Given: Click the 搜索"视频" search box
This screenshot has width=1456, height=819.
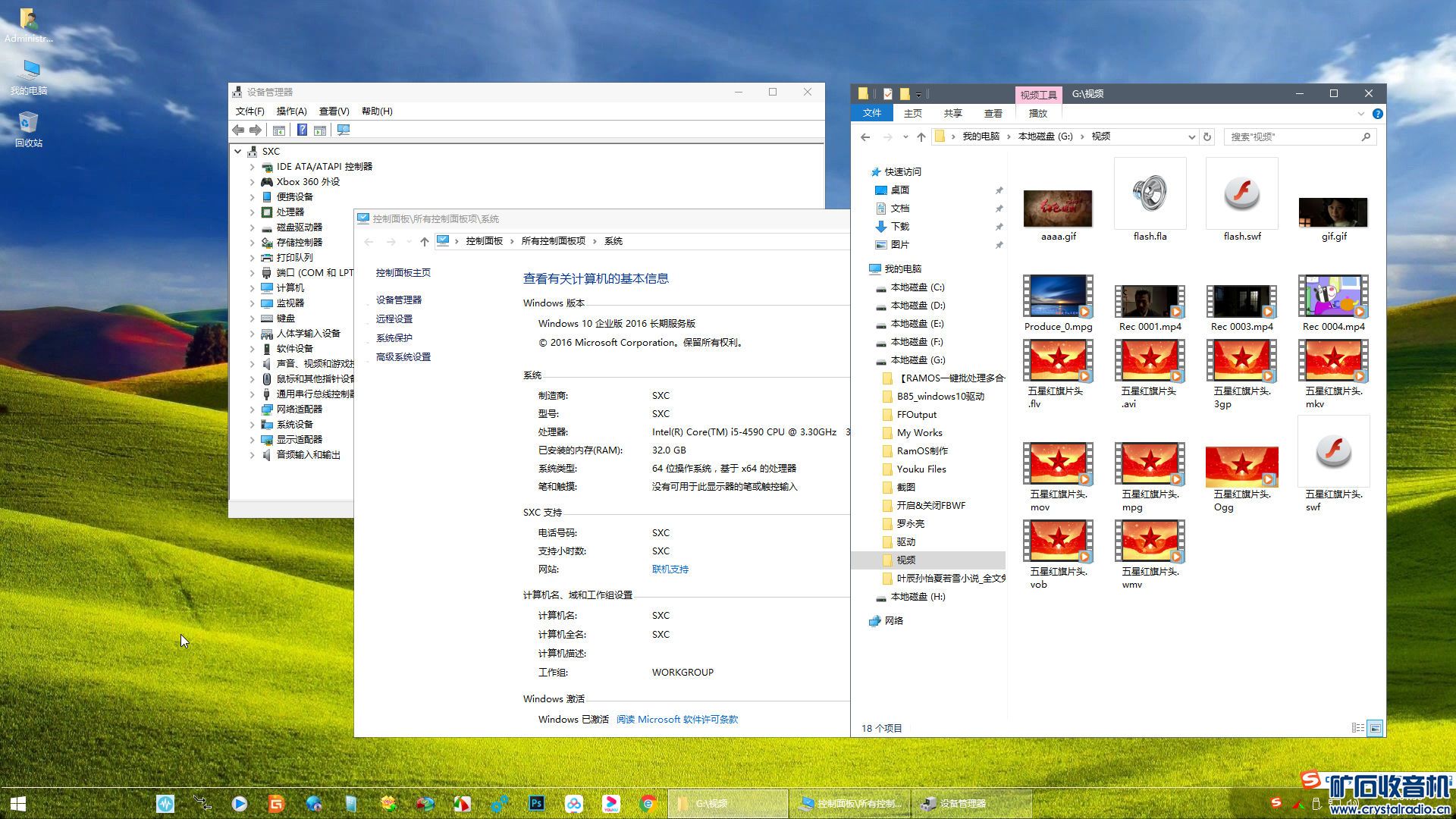Looking at the screenshot, I should tap(1293, 136).
